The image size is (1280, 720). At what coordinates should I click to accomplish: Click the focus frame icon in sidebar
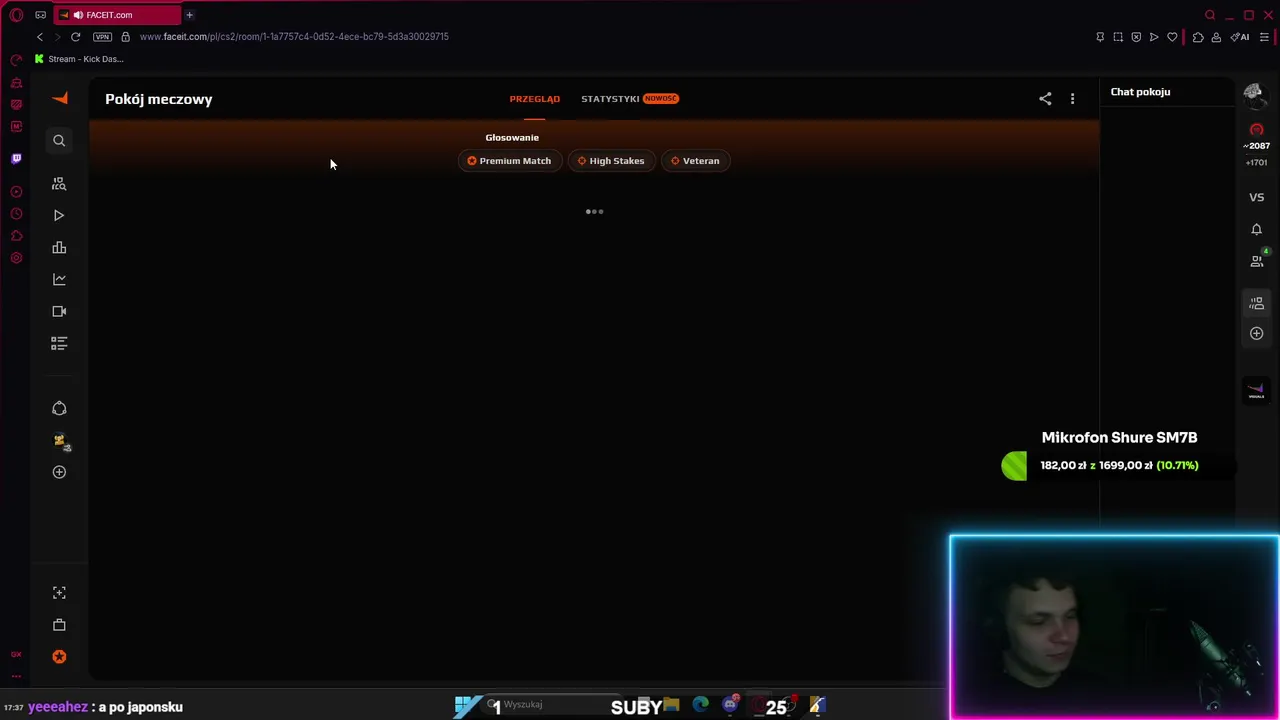[x=59, y=593]
